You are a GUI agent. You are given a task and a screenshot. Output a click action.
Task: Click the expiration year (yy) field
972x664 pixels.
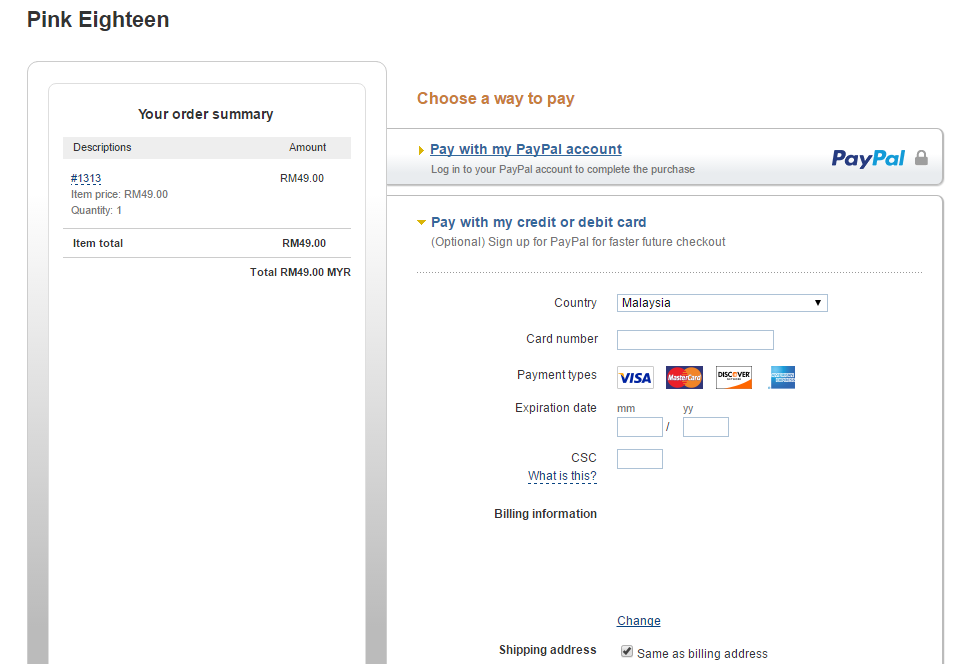point(705,427)
